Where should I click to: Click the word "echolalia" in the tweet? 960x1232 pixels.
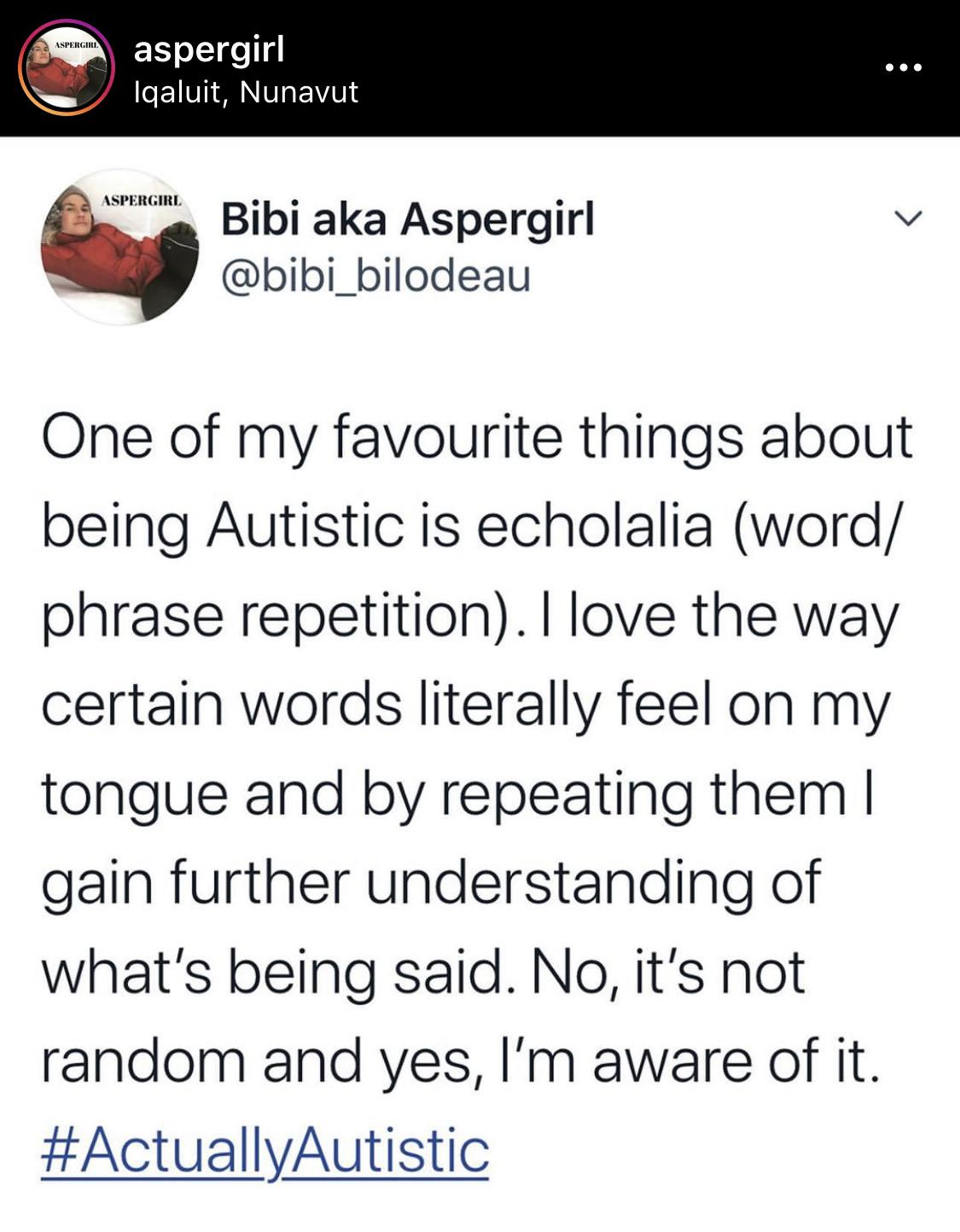[x=593, y=525]
